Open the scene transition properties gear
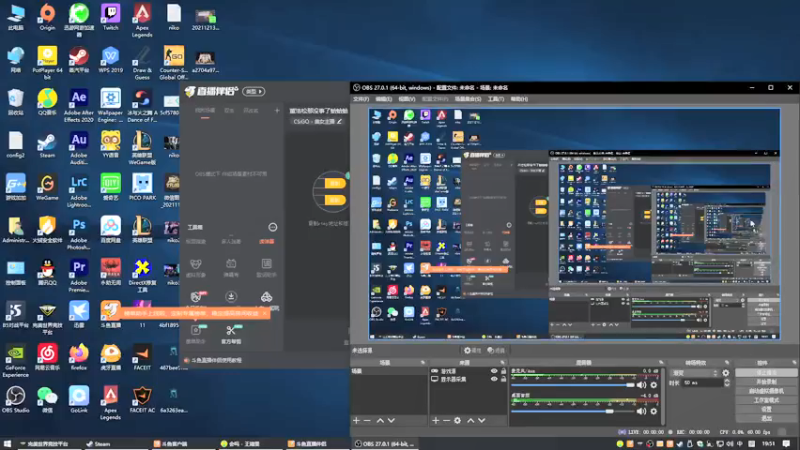Screen dimensions: 800x450 pyautogui.click(x=726, y=373)
